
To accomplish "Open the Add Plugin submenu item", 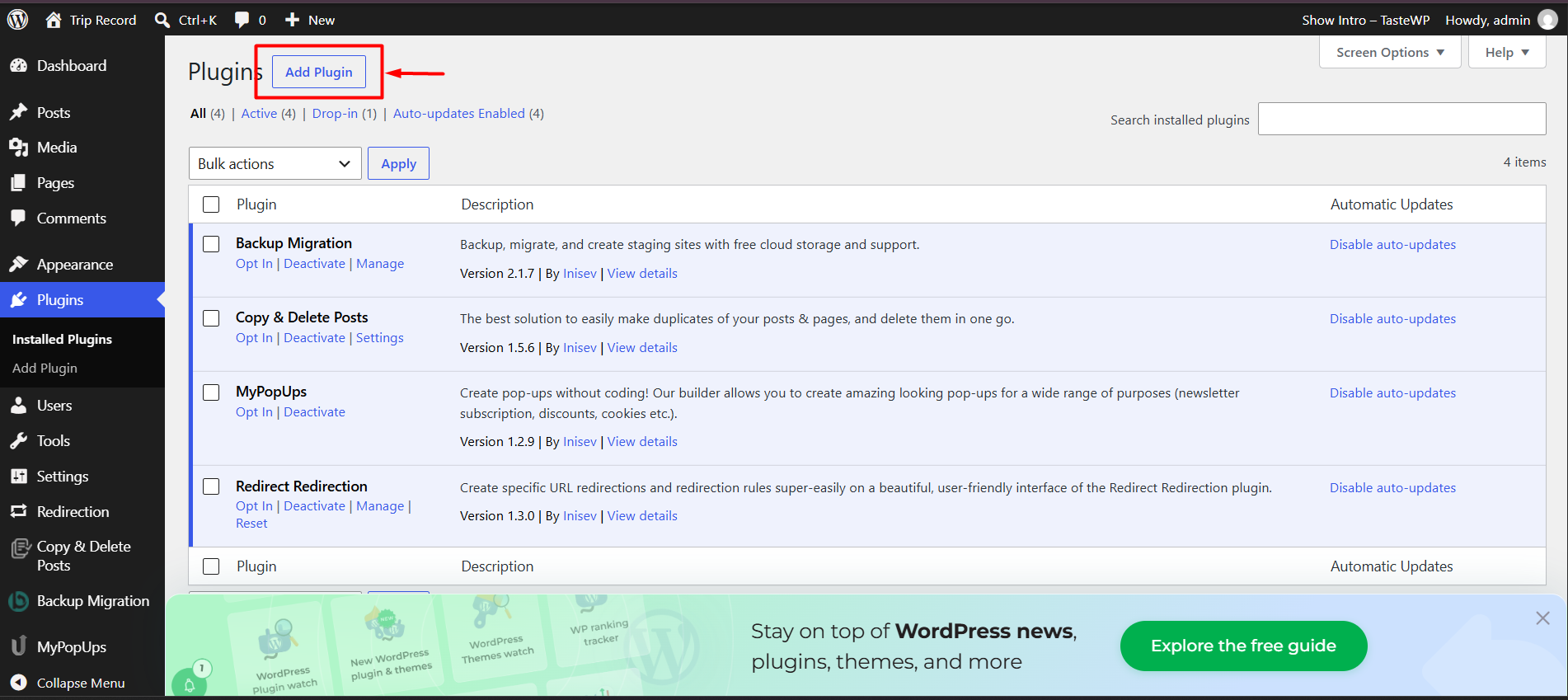I will coord(45,369).
